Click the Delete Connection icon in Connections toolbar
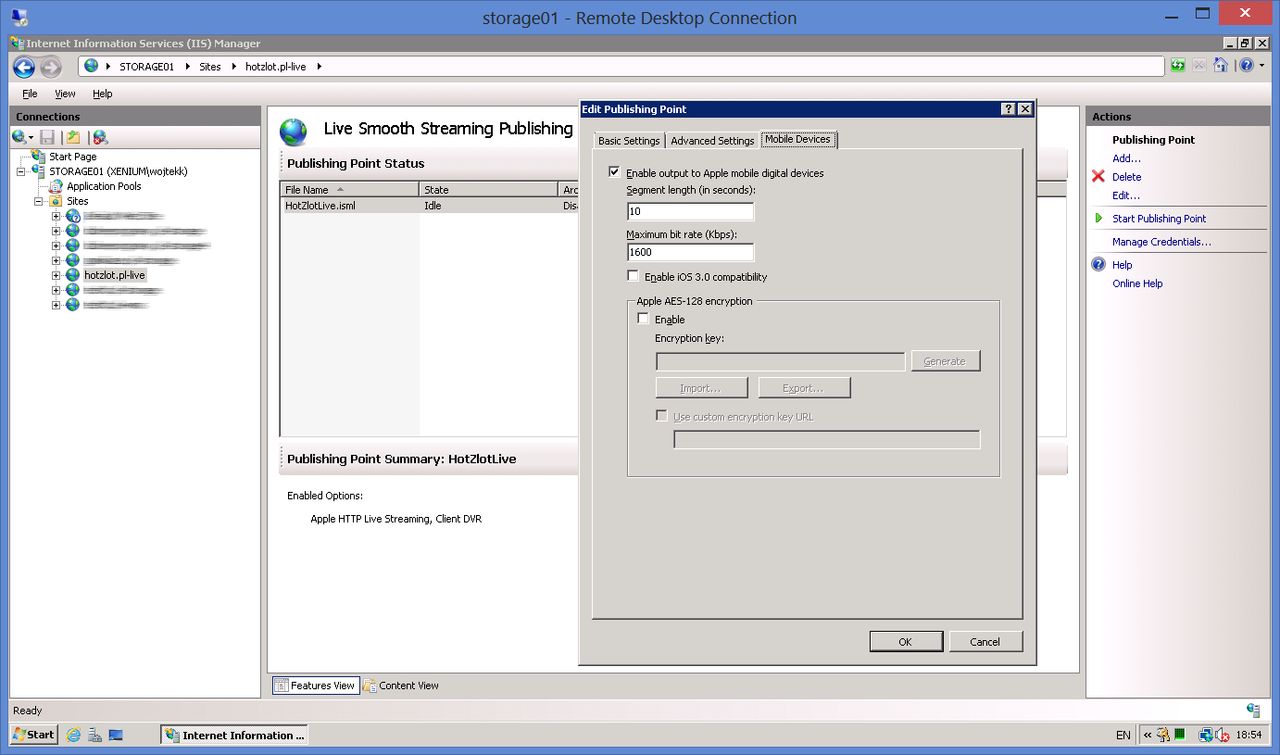Viewport: 1280px width, 755px height. coord(100,137)
